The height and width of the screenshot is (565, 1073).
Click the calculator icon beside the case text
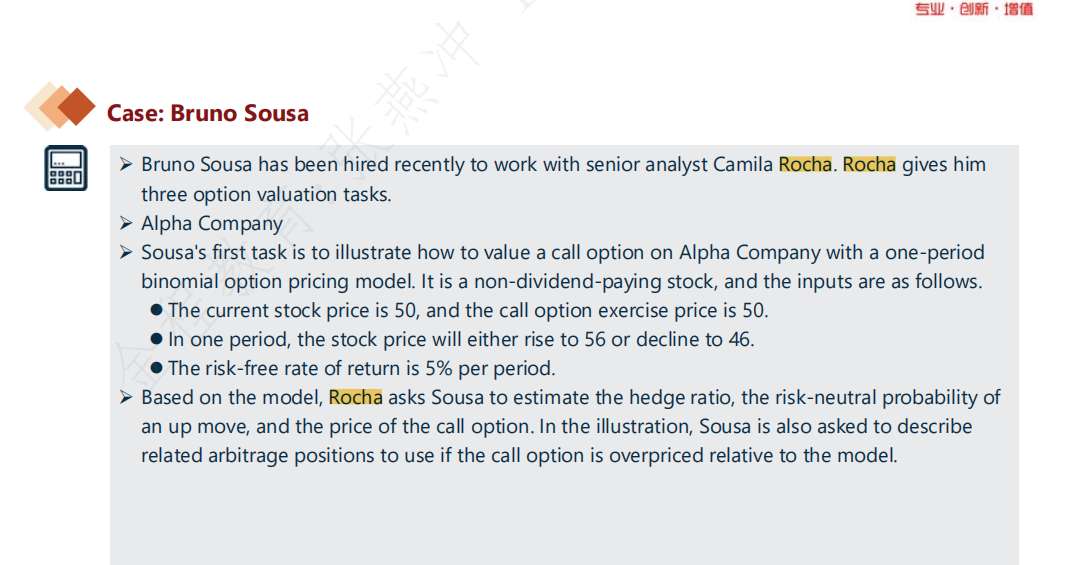66,168
